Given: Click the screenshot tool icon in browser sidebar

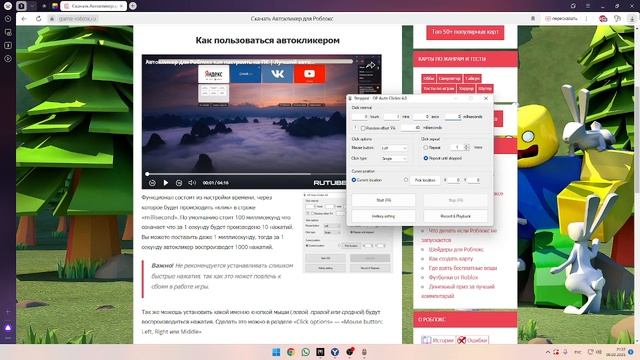Looking at the screenshot, I should [8, 32].
